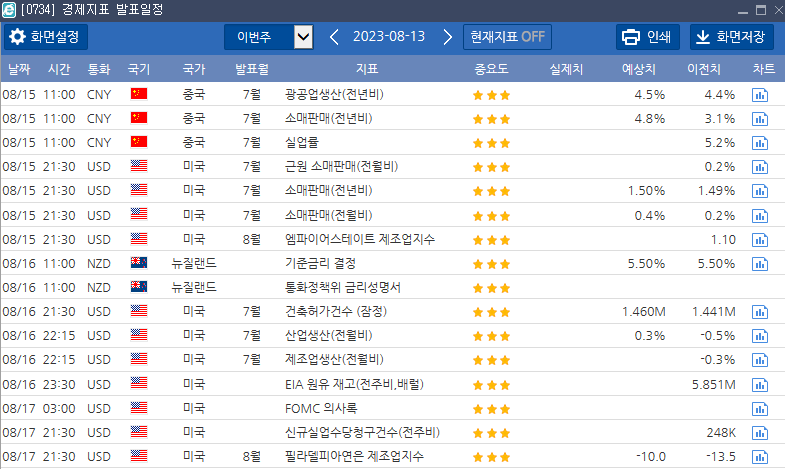Sort by 중요도 column header

[491, 69]
